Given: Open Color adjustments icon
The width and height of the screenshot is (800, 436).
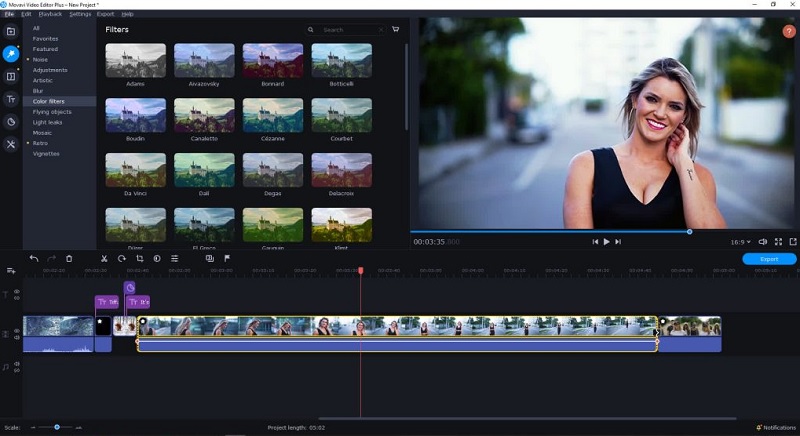Looking at the screenshot, I should pyautogui.click(x=157, y=259).
